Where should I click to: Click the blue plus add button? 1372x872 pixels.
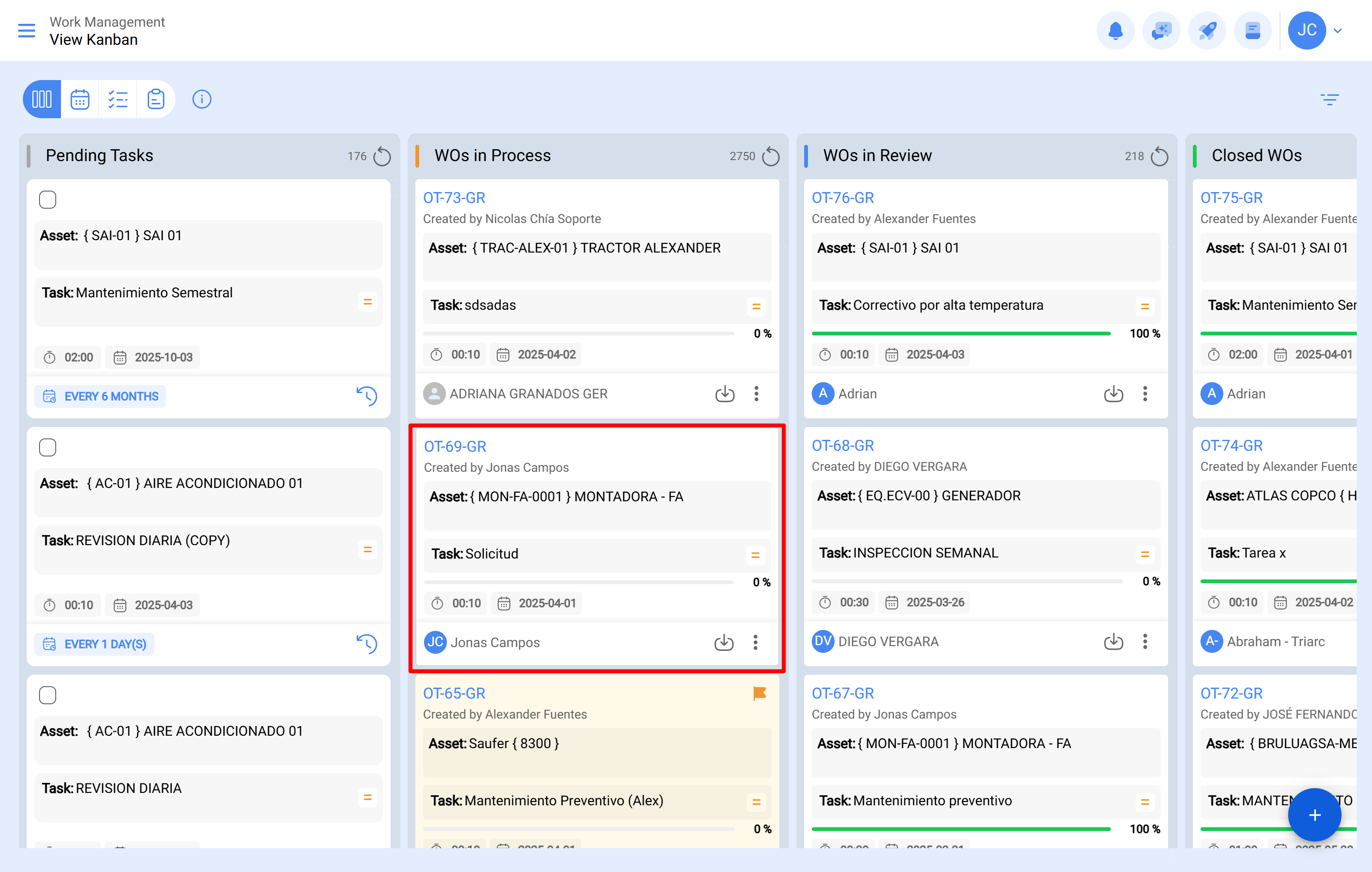pos(1314,814)
